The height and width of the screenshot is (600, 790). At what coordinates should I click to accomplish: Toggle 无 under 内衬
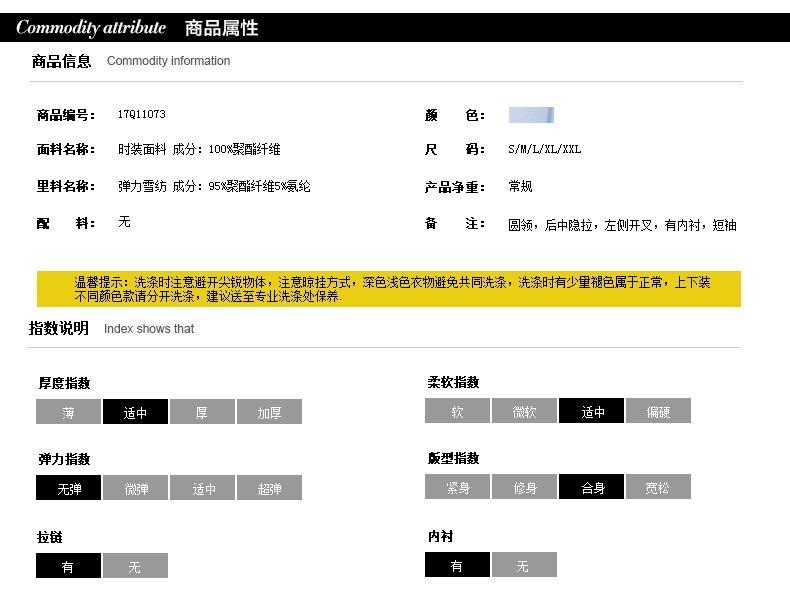[x=524, y=565]
